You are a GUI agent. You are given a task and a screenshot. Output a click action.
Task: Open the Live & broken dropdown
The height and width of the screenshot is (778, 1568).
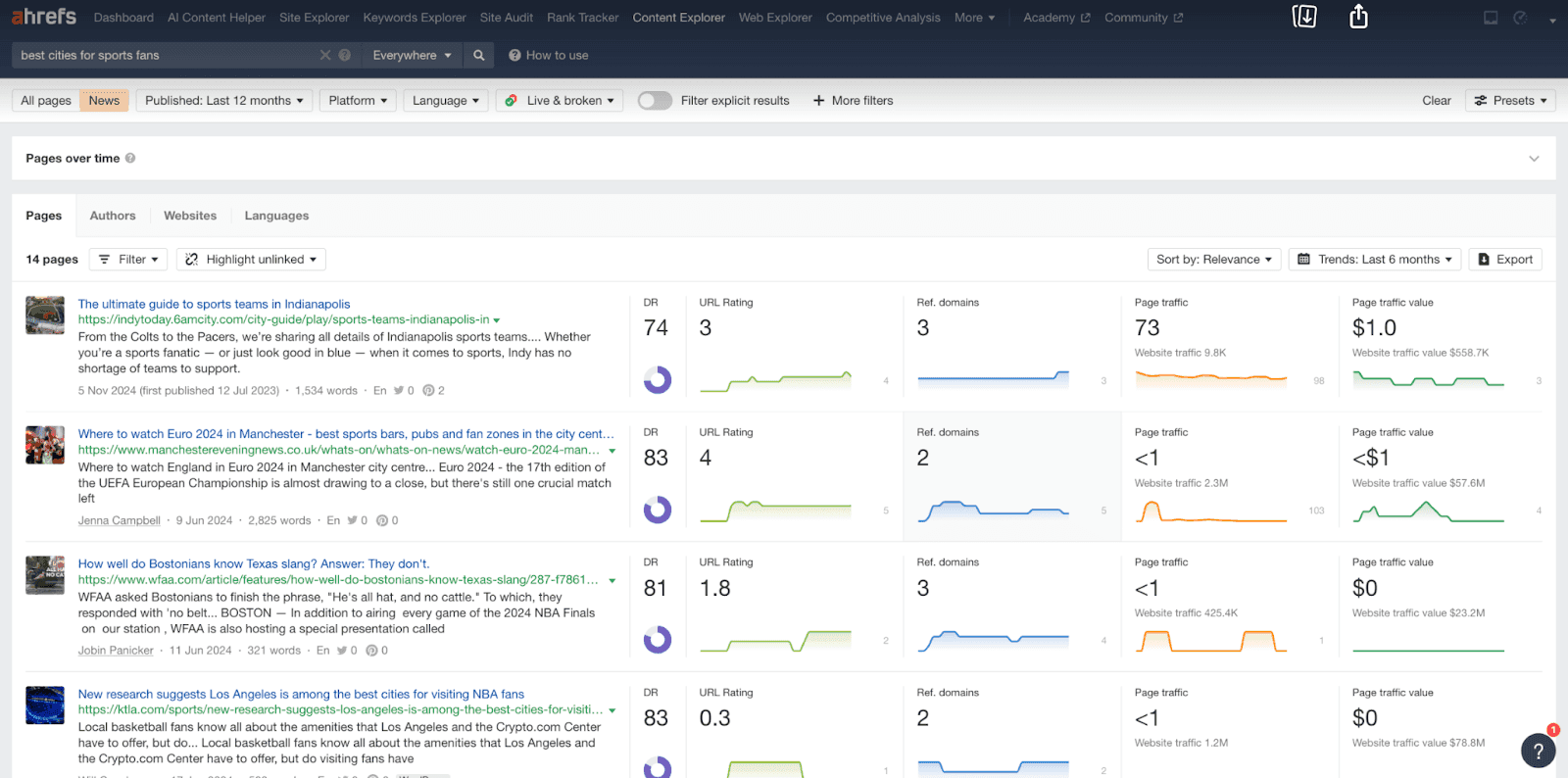(x=560, y=100)
